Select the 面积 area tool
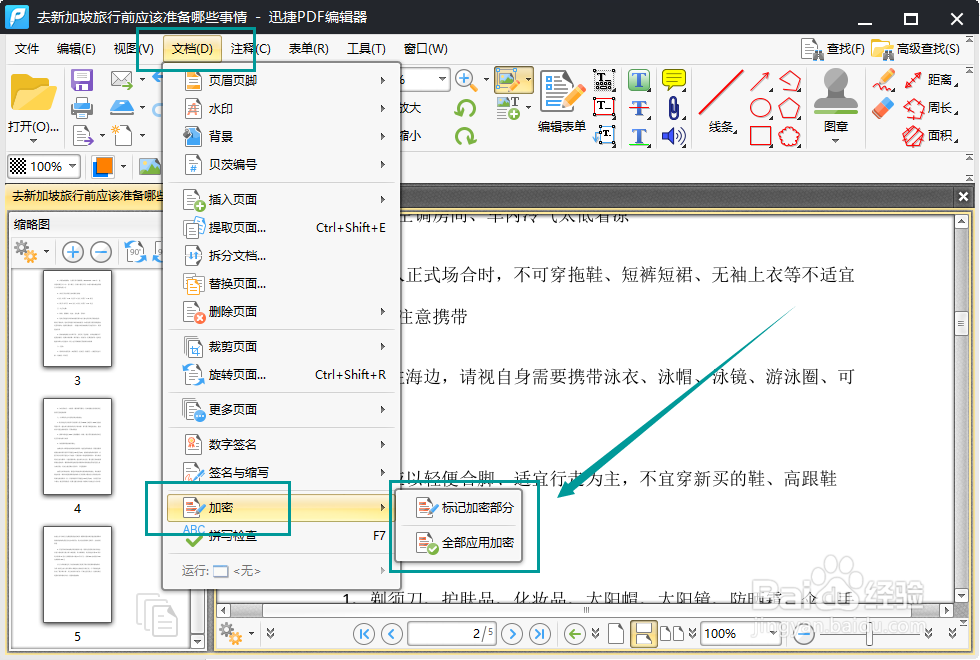The image size is (980, 660). tap(931, 136)
